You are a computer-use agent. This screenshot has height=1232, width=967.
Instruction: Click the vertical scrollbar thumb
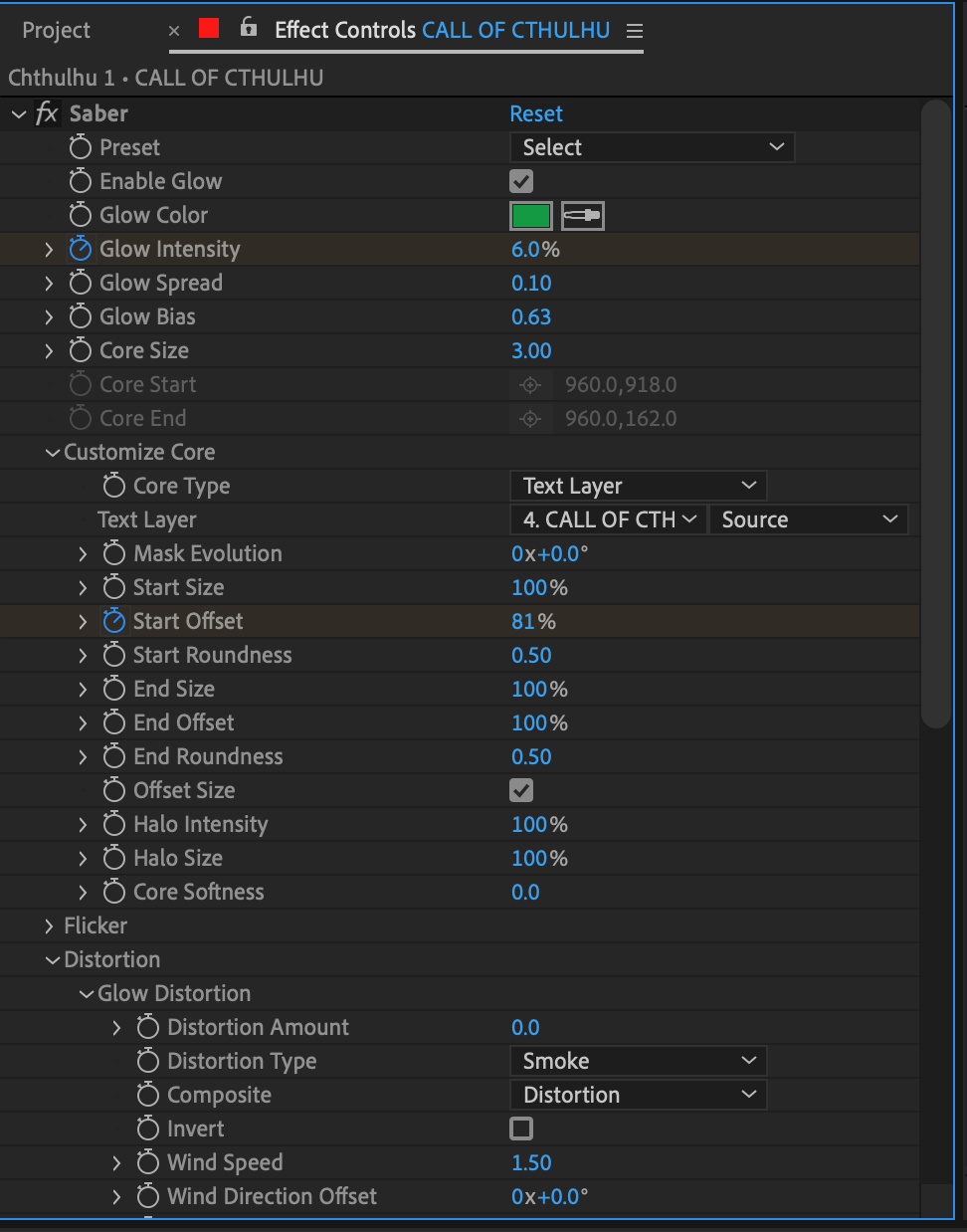coord(936,414)
